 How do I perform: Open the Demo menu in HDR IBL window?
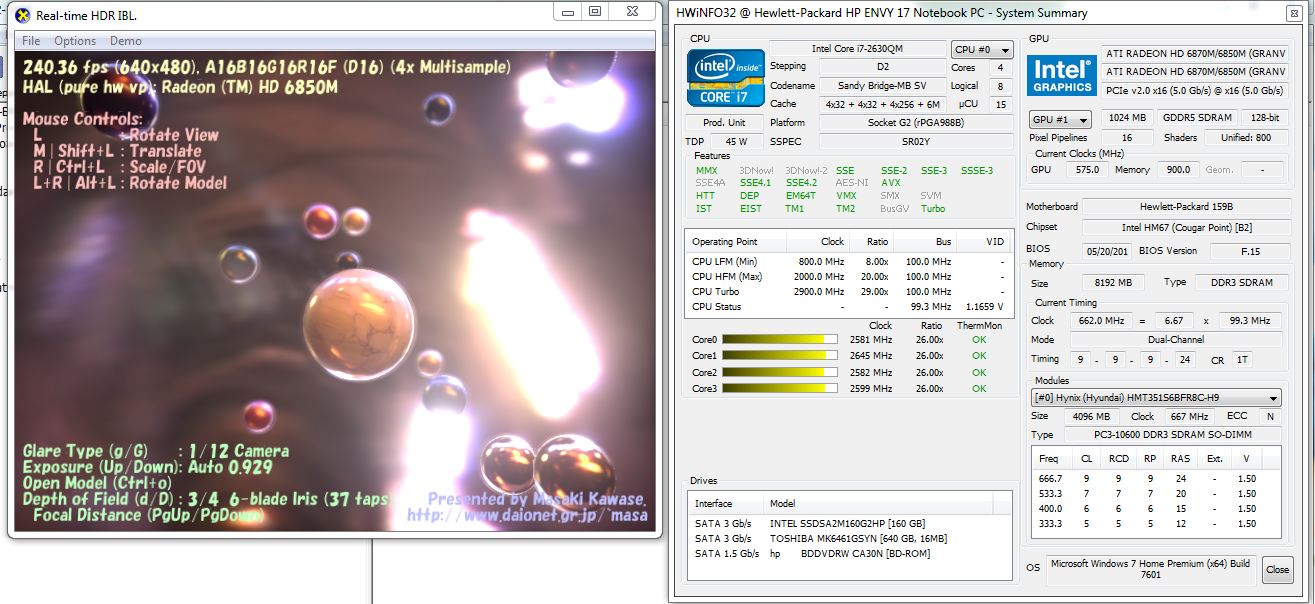(126, 41)
